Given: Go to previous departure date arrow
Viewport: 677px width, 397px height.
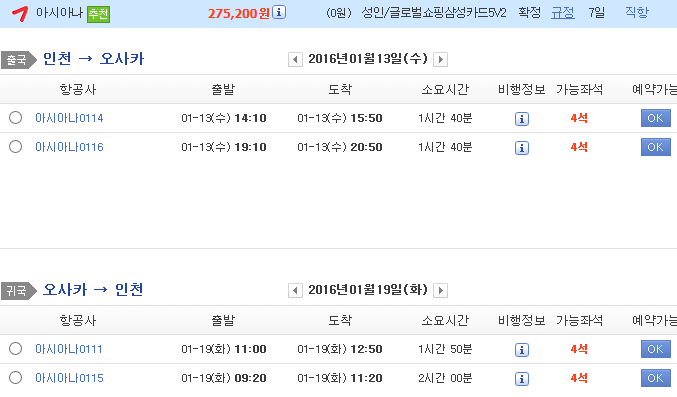Looking at the screenshot, I should 295,59.
